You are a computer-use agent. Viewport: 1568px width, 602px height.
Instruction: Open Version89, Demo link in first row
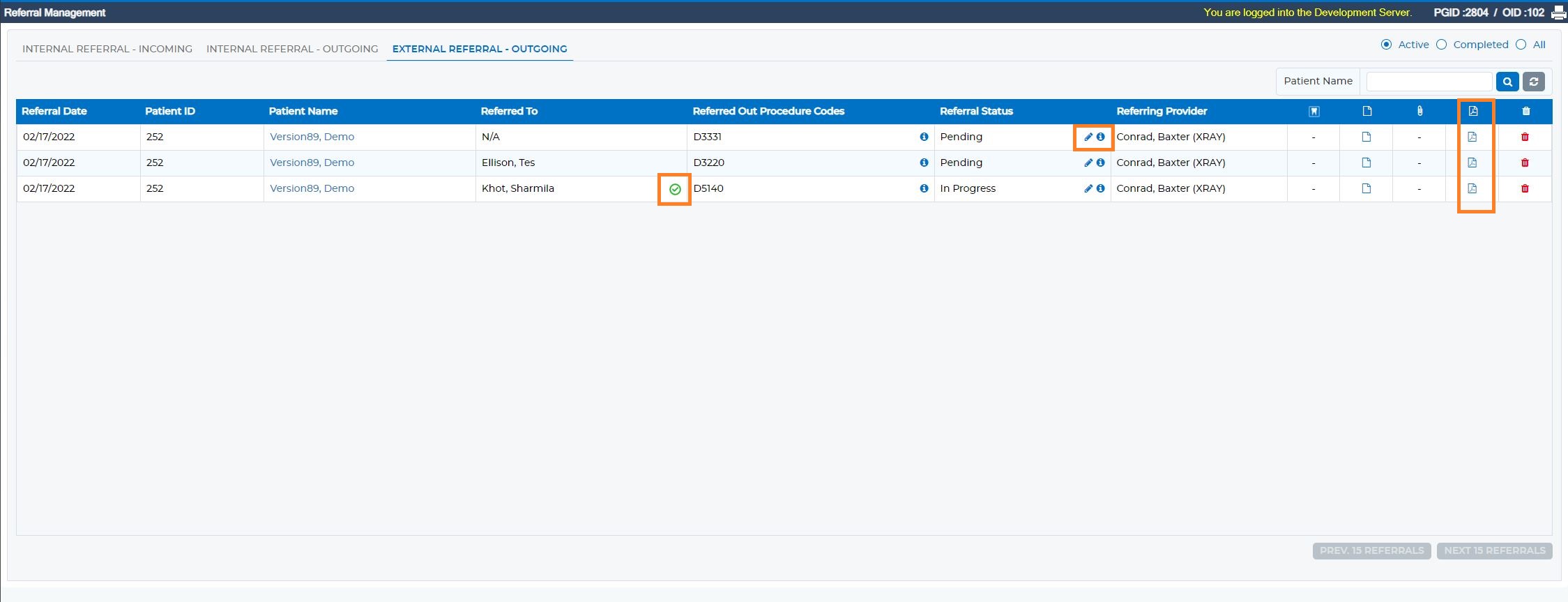[312, 137]
